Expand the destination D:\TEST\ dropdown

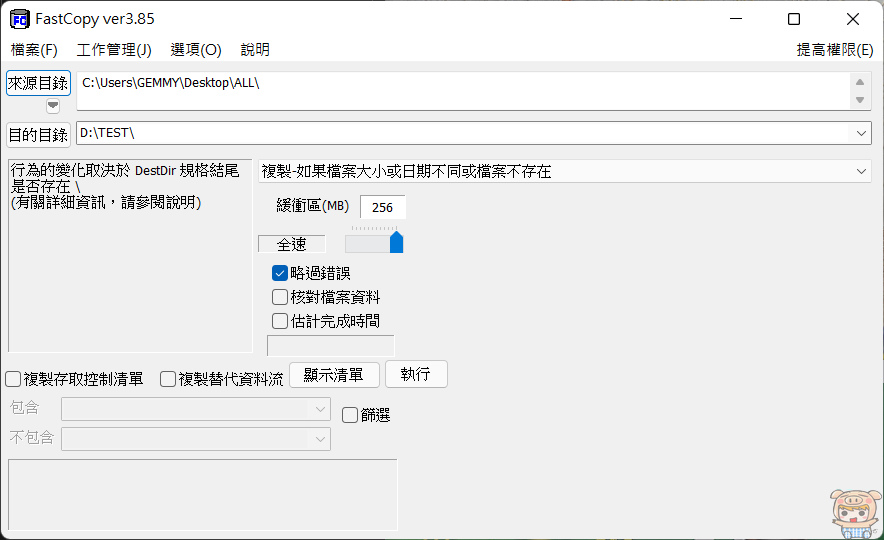(x=861, y=134)
